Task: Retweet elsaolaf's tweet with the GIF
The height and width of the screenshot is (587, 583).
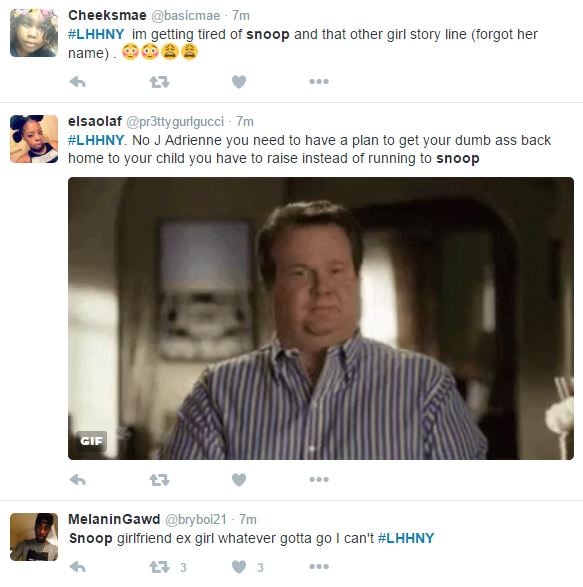Action: (160, 480)
